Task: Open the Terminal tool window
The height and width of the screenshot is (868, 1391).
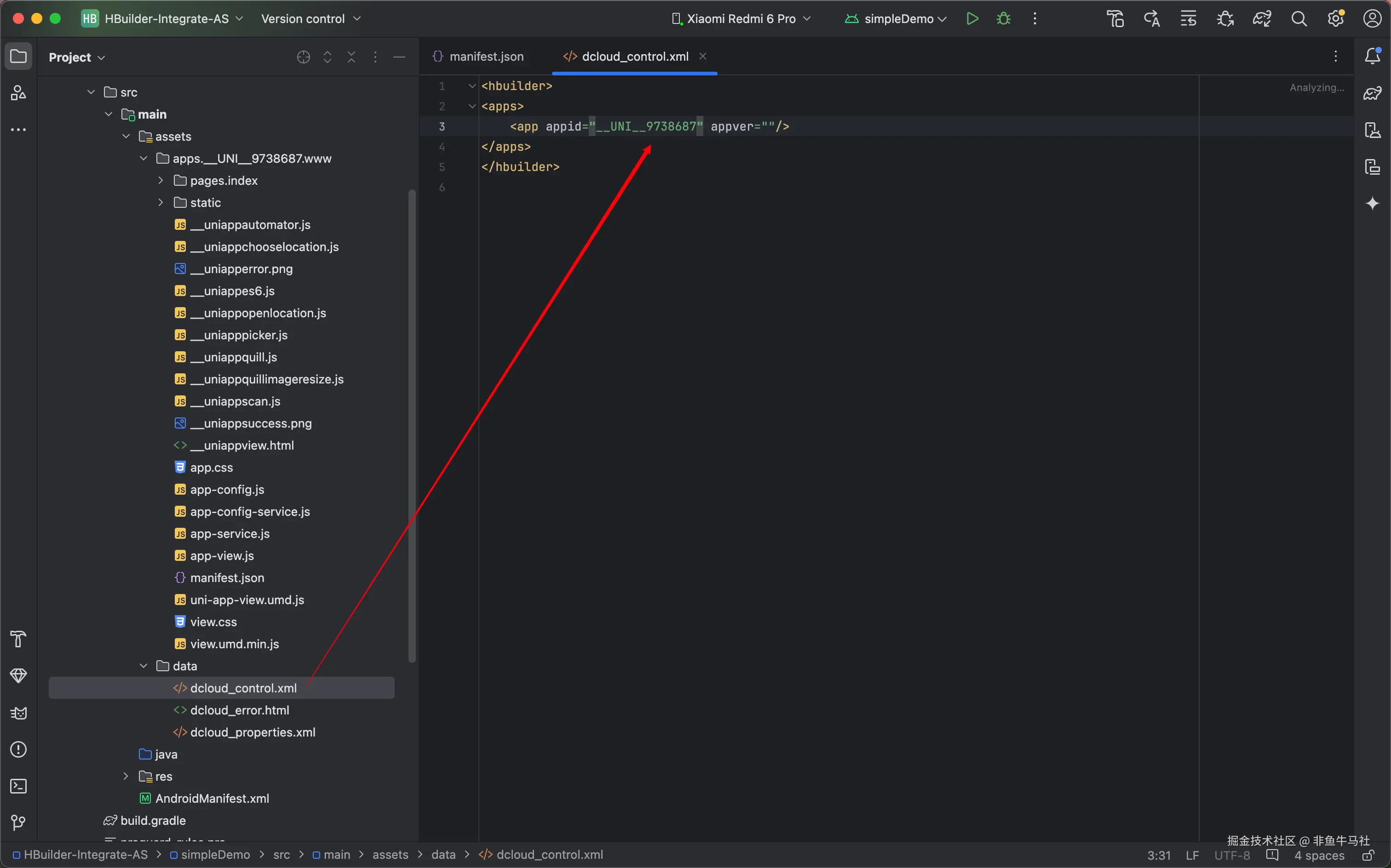Action: (18, 786)
